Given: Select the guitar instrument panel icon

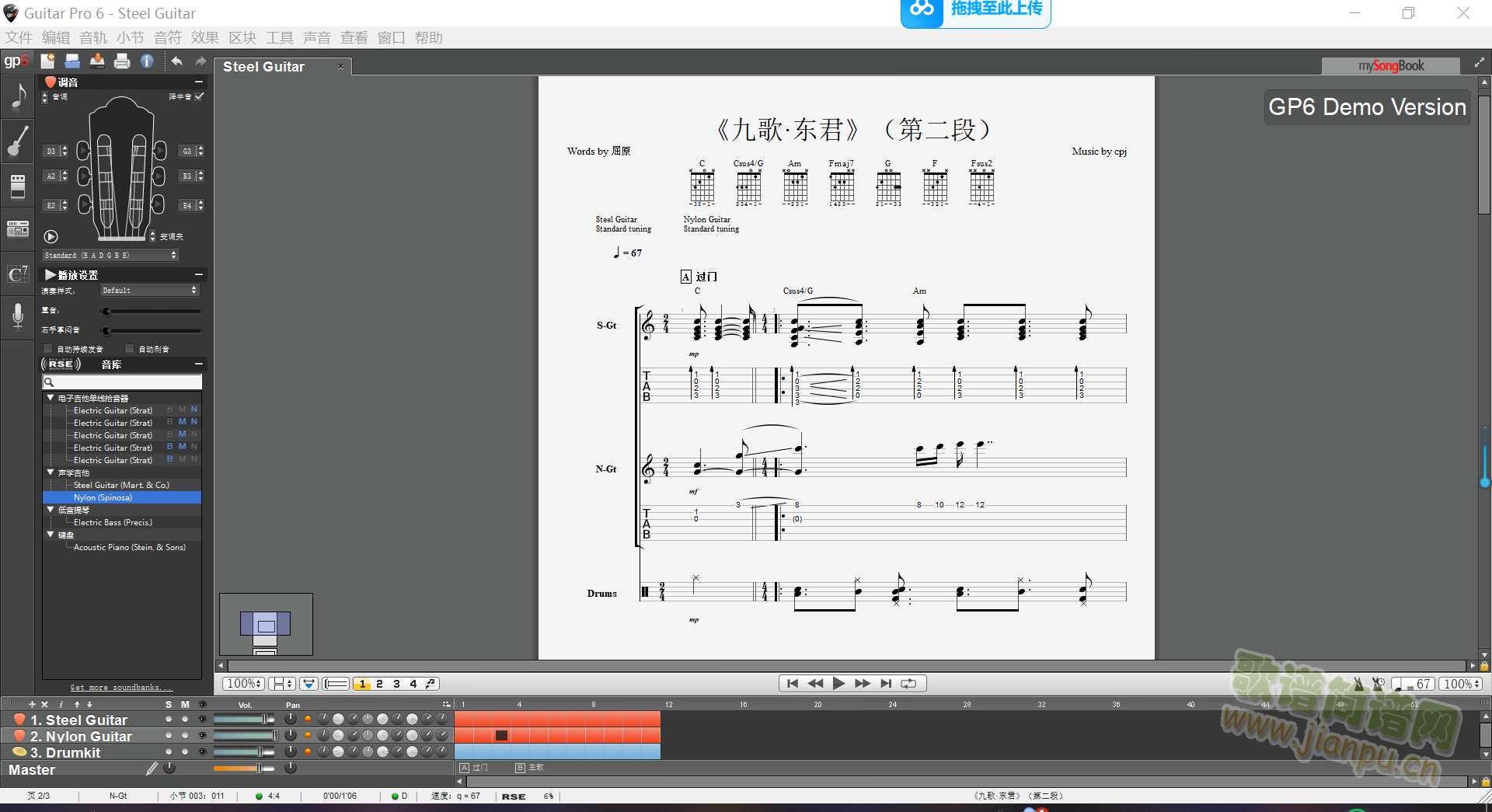Looking at the screenshot, I should [18, 142].
